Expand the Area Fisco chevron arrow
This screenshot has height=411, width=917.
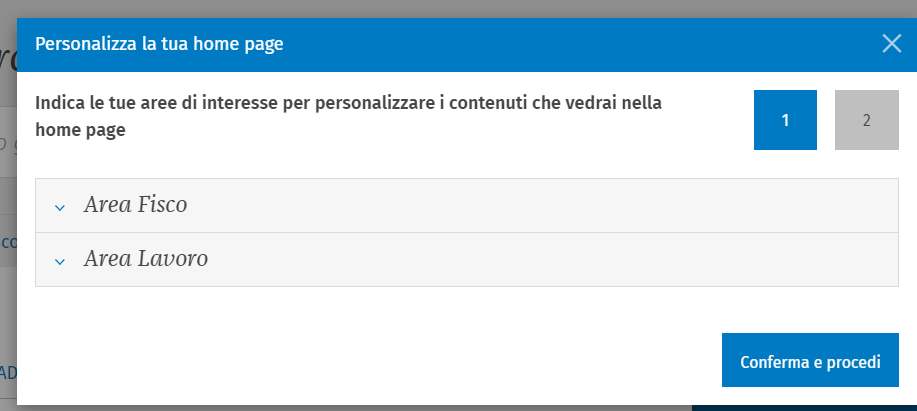(x=60, y=207)
